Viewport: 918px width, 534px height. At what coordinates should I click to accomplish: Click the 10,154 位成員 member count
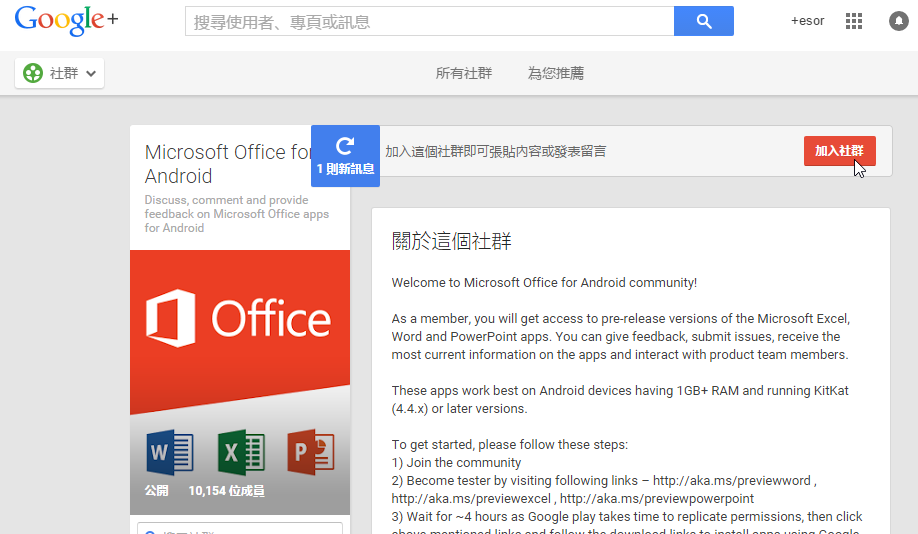[x=227, y=491]
